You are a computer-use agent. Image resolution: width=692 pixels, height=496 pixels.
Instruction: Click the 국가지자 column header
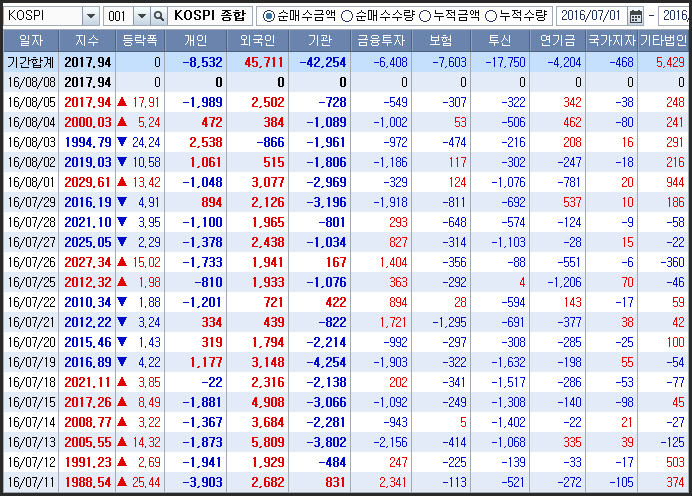(612, 41)
